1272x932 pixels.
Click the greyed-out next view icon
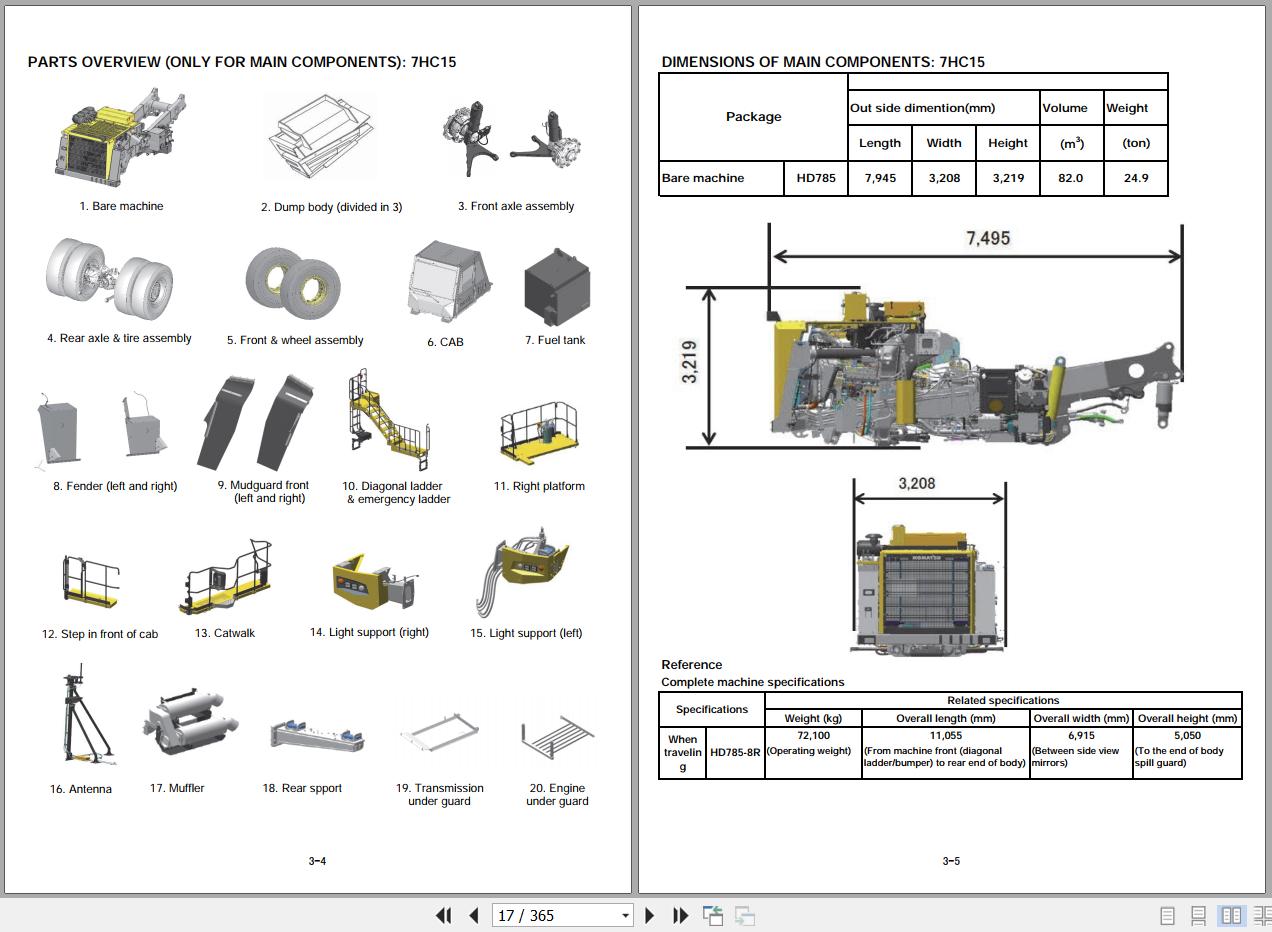click(x=744, y=915)
